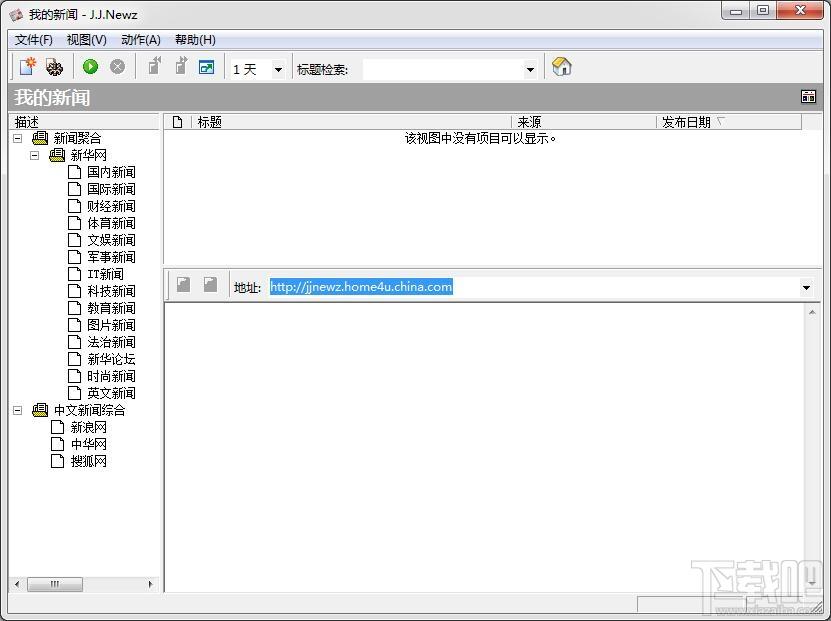Select IT新闻 channel
Image resolution: width=831 pixels, height=621 pixels.
[x=105, y=274]
